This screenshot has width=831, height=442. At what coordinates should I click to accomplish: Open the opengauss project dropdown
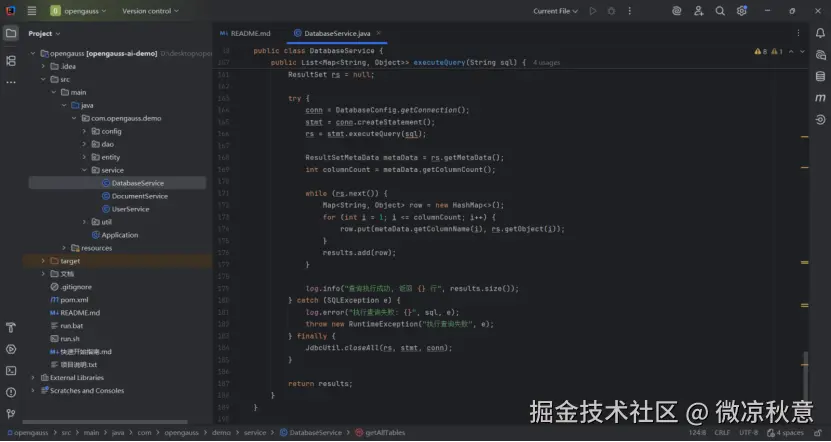(78, 11)
